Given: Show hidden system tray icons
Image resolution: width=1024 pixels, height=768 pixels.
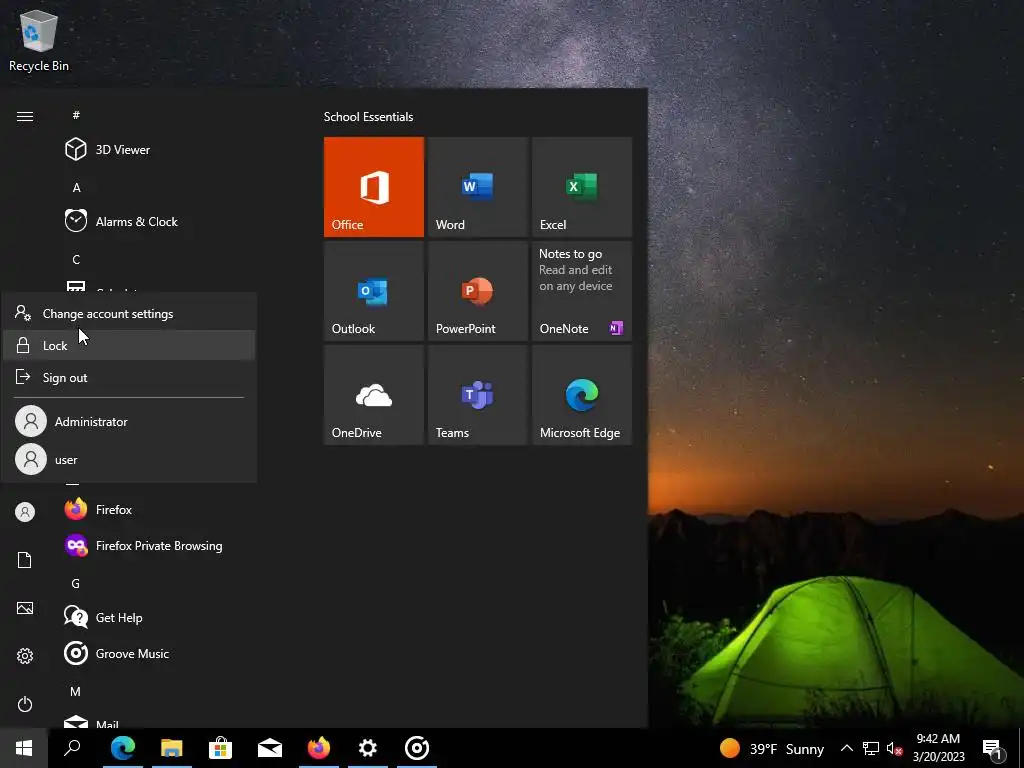Looking at the screenshot, I should coord(846,748).
